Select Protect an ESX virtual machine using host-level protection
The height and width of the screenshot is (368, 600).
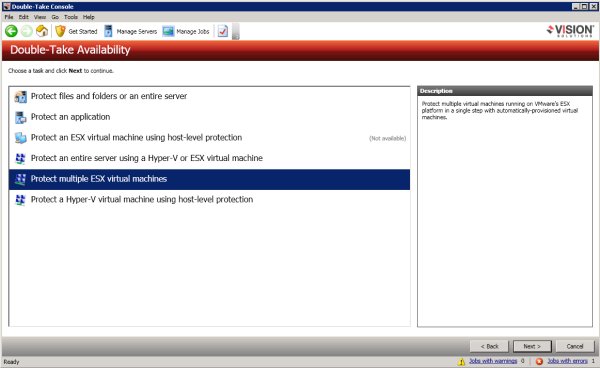click(x=209, y=138)
